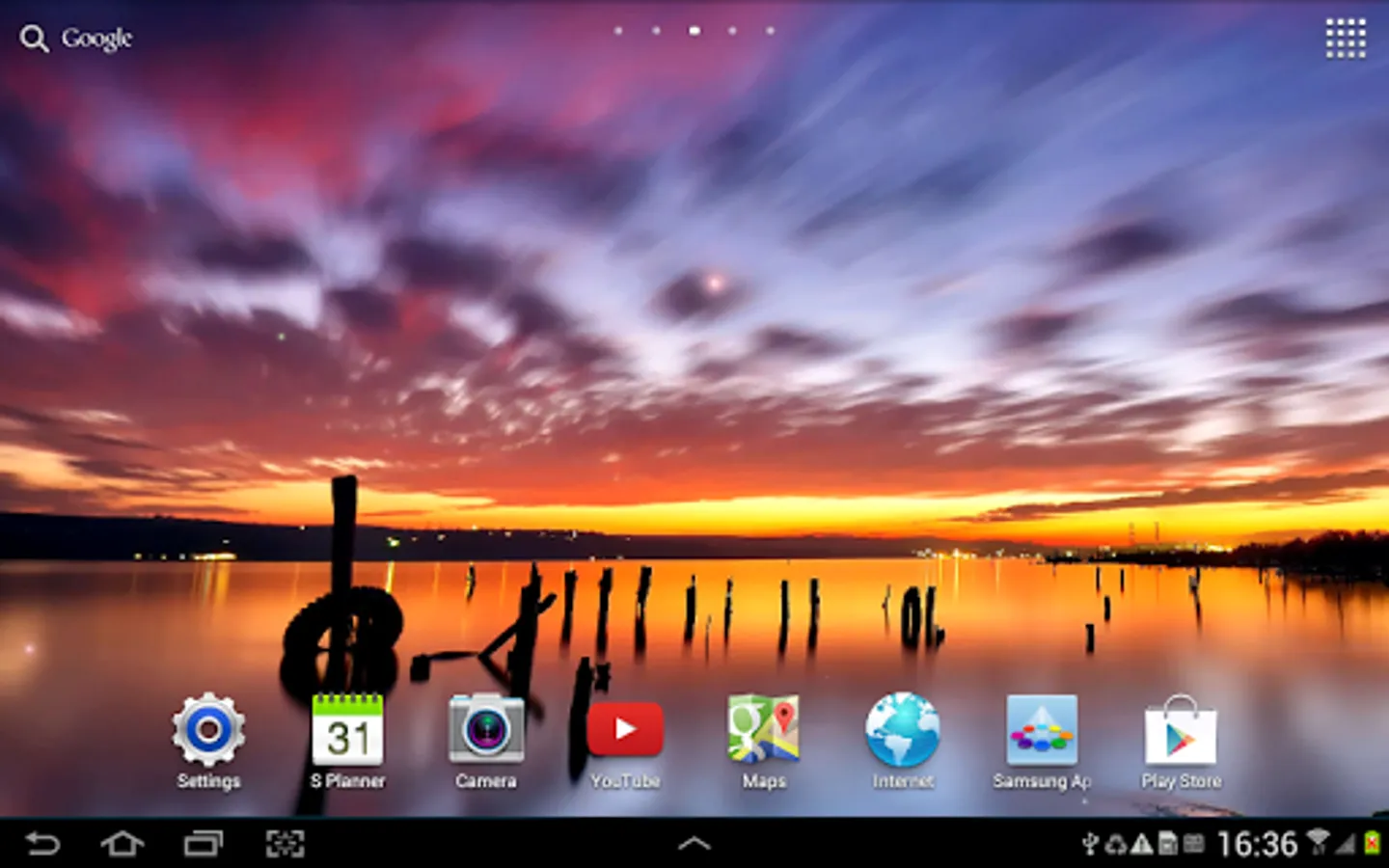Switch to the second home screen dot
Screen dimensions: 1389x868
[x=656, y=31]
